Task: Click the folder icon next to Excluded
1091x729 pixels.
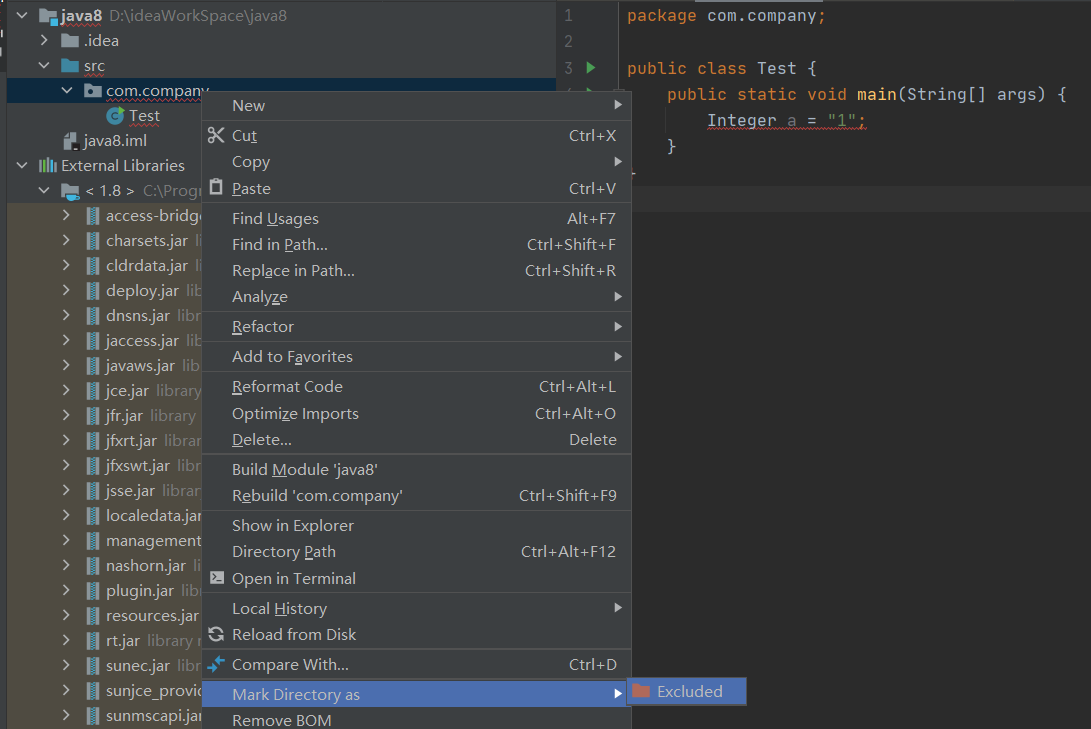Action: point(642,691)
